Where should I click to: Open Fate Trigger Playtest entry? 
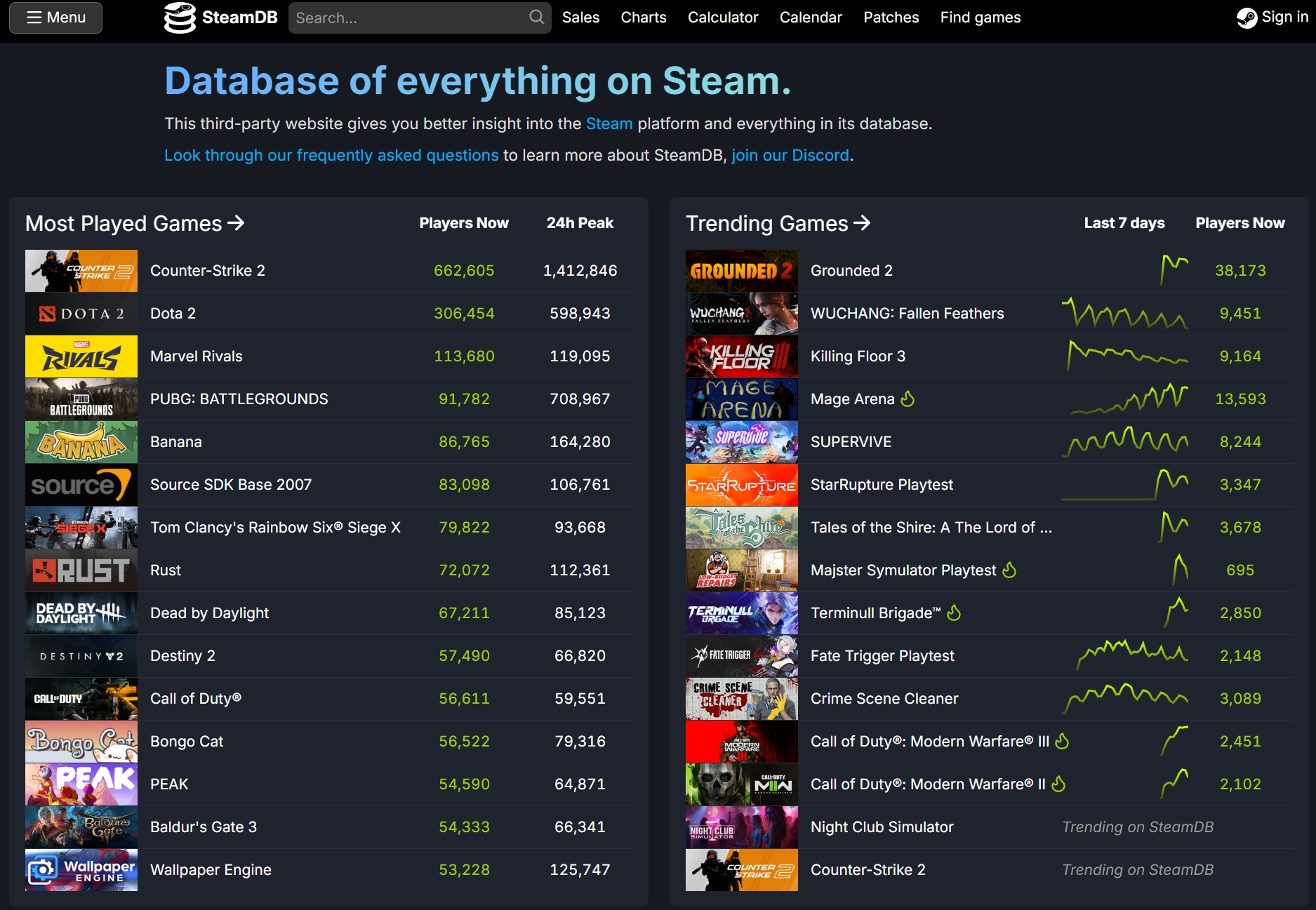coord(882,656)
